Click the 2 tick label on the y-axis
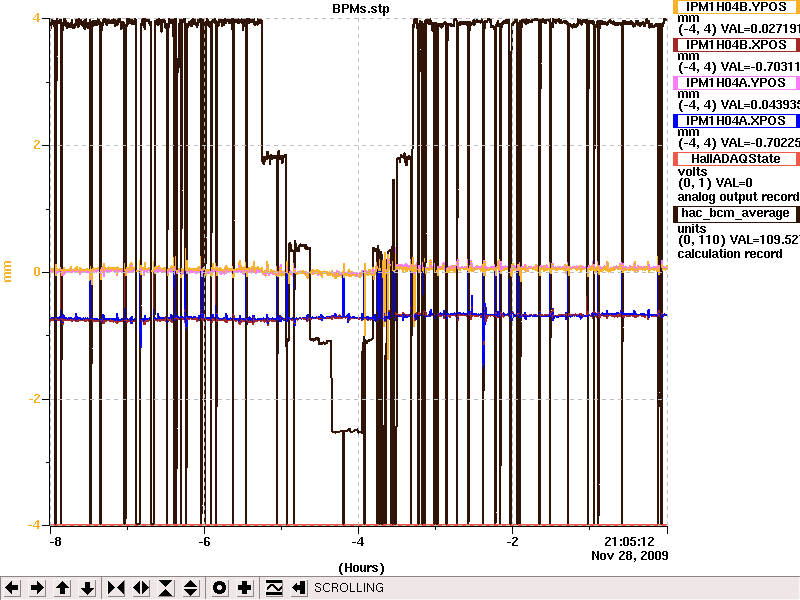800x600 pixels. [37, 145]
